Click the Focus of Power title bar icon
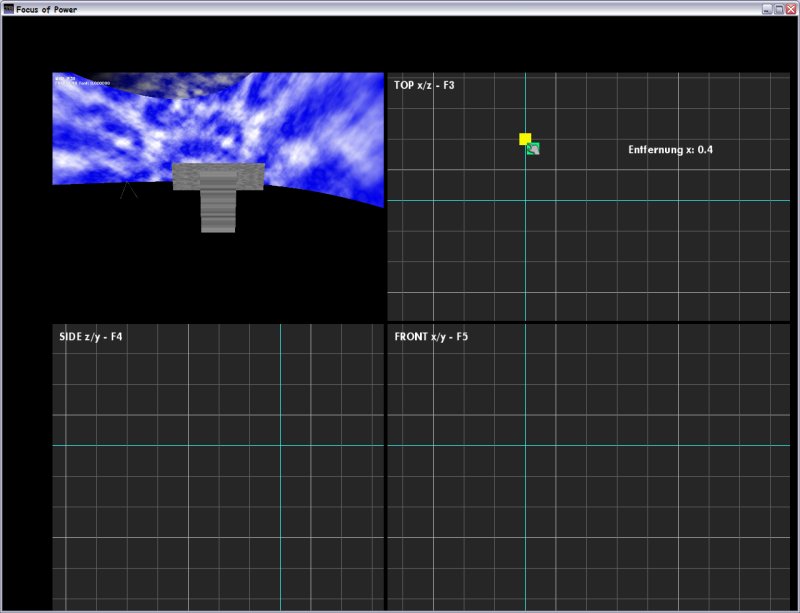The height and width of the screenshot is (613, 800). (x=8, y=8)
